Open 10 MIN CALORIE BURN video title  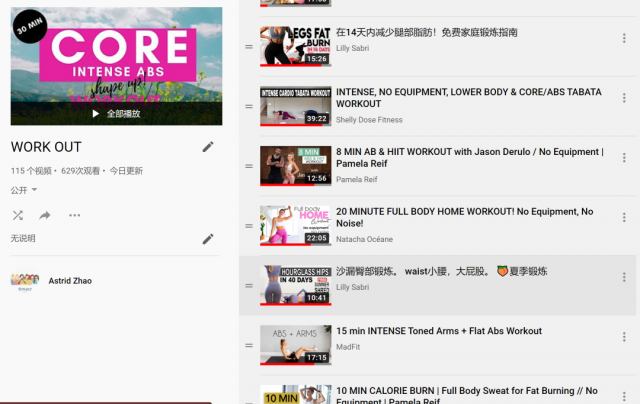tap(467, 395)
